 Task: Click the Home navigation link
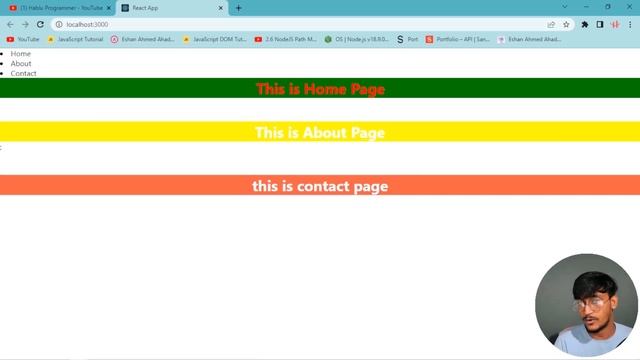coord(21,54)
